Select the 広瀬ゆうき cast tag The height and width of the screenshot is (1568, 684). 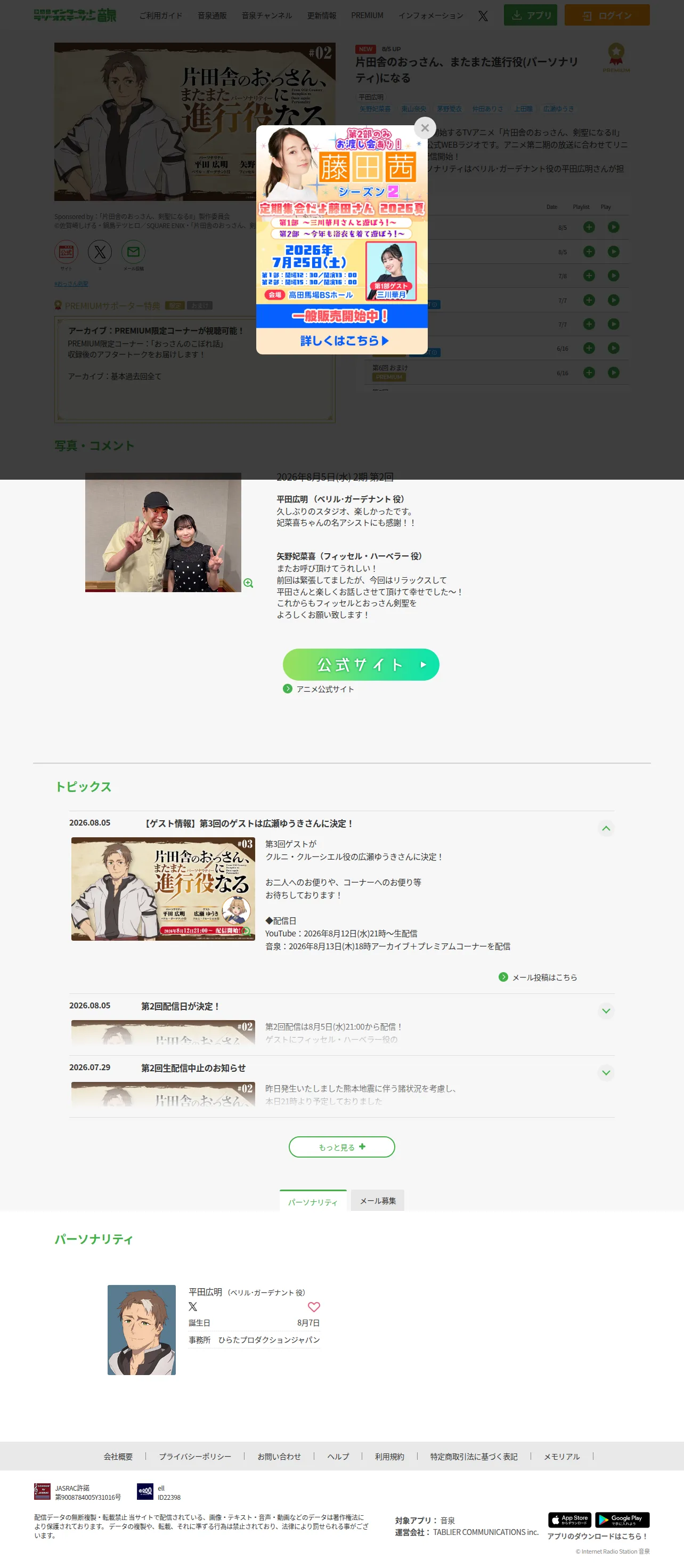[559, 109]
